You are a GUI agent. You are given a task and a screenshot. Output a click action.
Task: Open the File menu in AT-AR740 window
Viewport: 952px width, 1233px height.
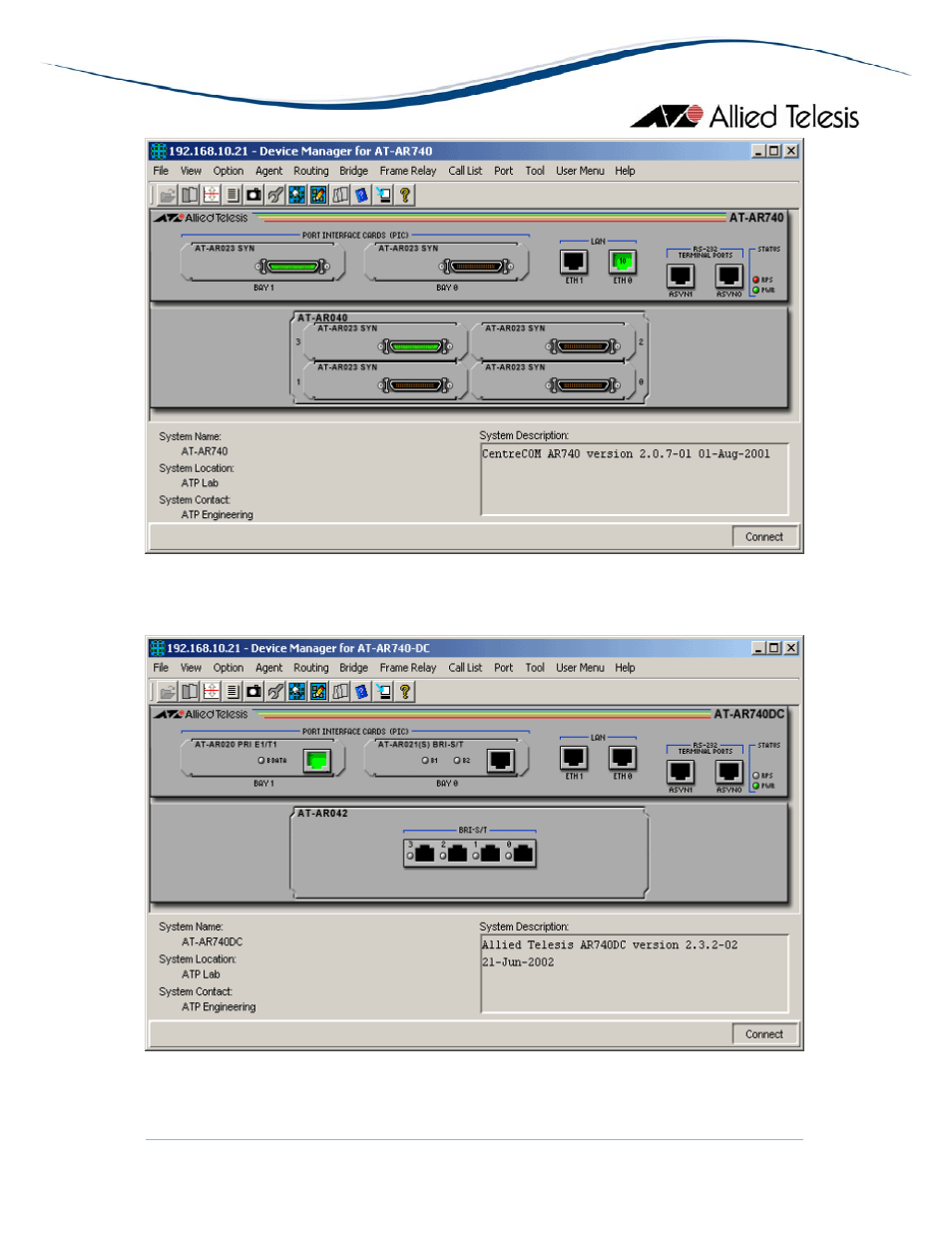point(161,171)
